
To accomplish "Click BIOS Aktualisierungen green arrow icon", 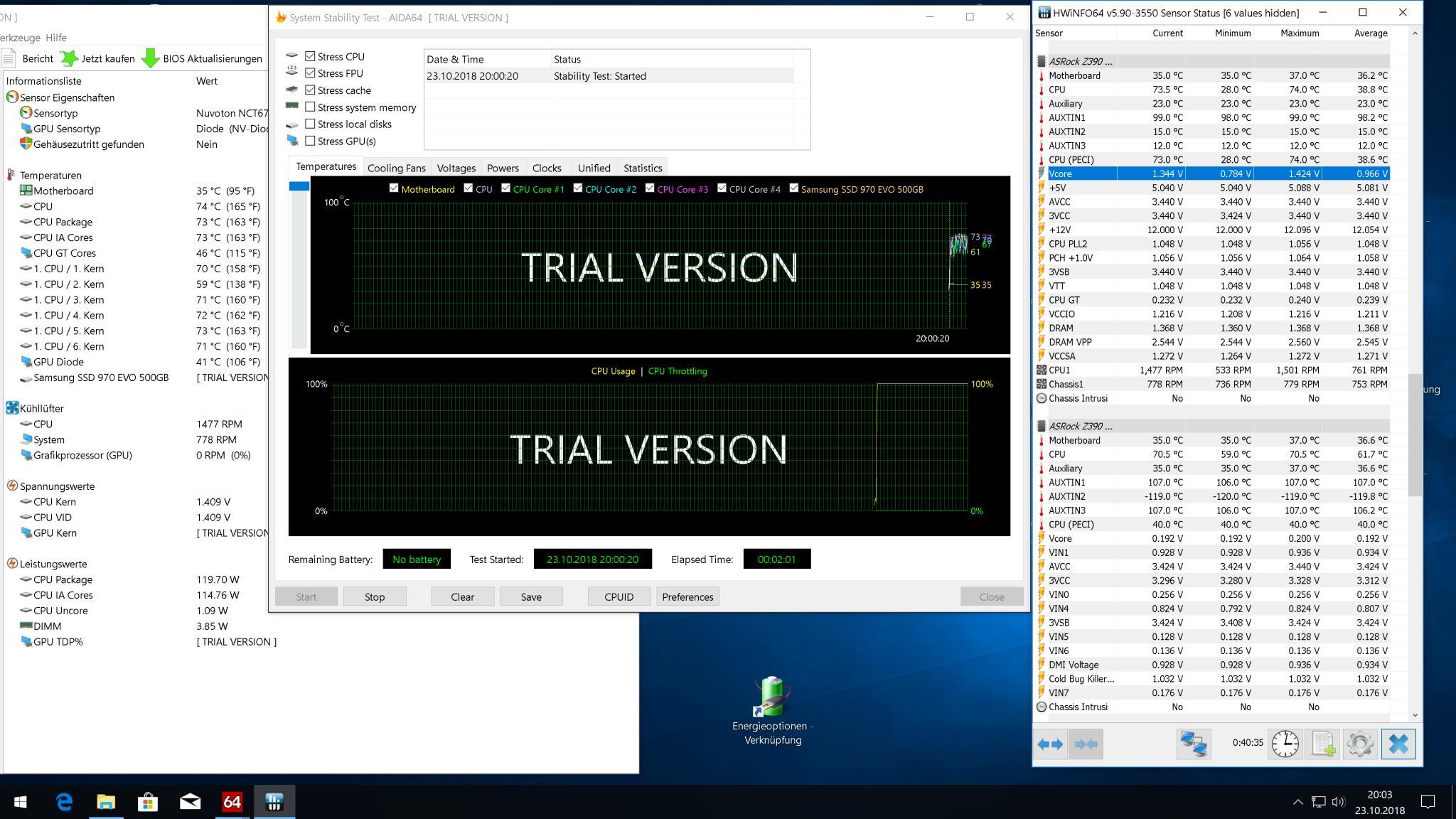I will coord(150,58).
